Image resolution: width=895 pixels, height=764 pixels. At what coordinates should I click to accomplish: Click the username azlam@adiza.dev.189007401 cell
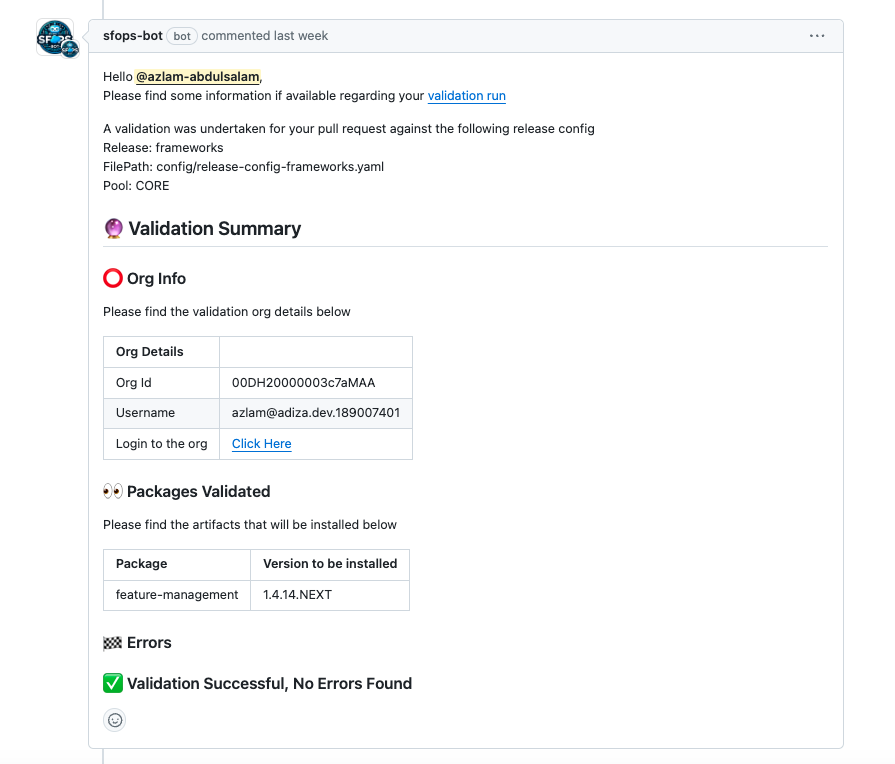[315, 413]
